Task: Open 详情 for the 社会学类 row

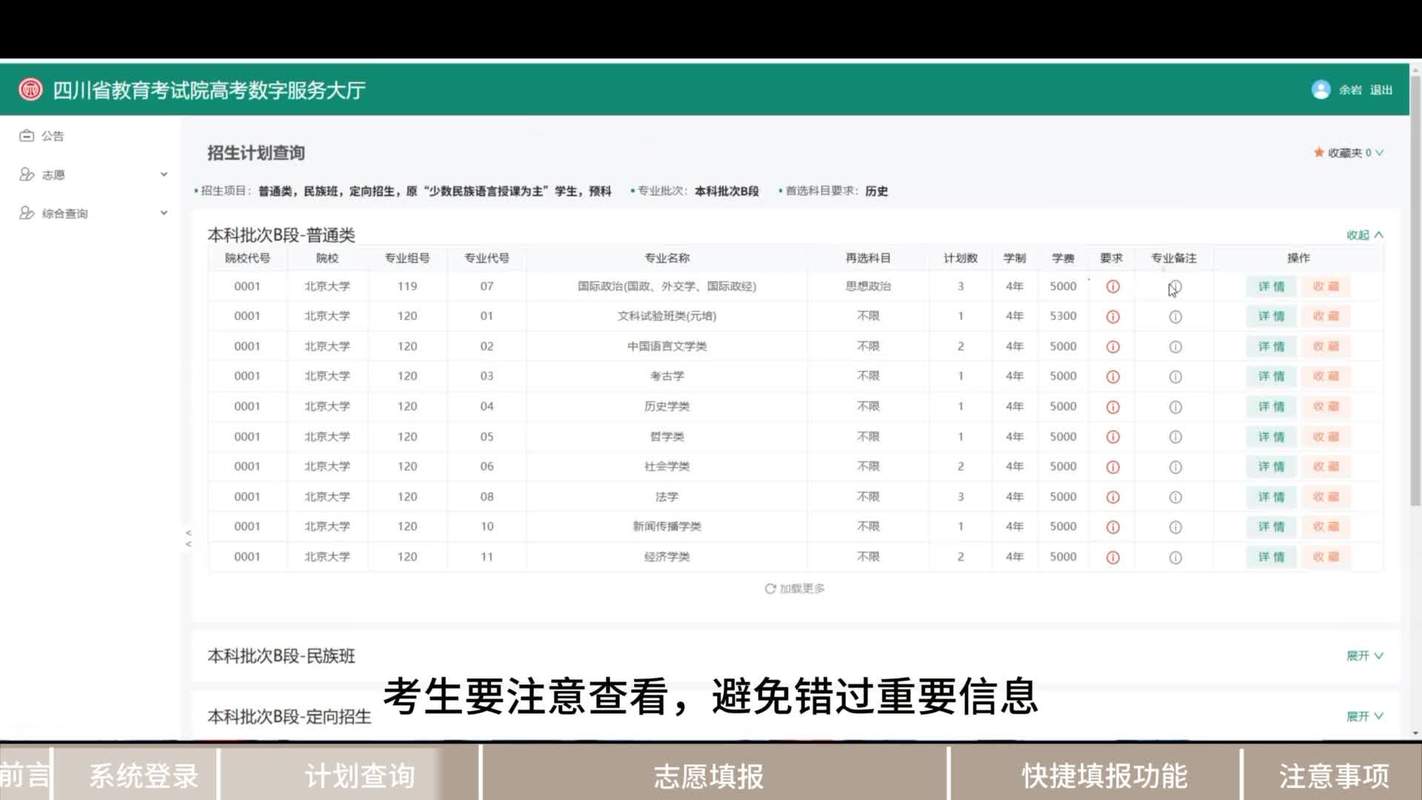Action: 1271,467
